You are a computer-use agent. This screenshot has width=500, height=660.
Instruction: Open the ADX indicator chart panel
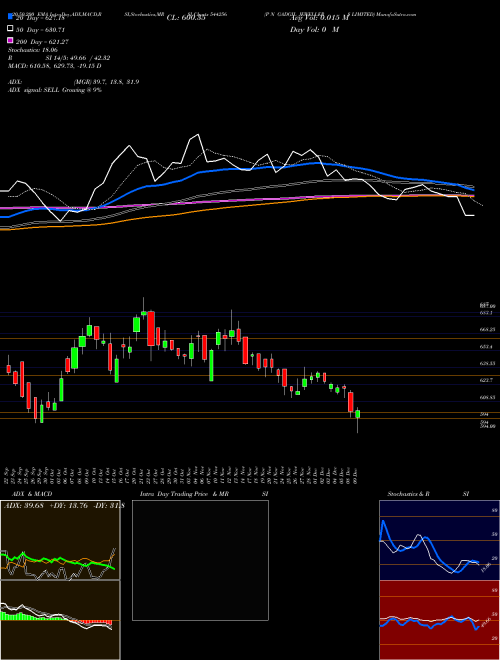(x=60, y=540)
